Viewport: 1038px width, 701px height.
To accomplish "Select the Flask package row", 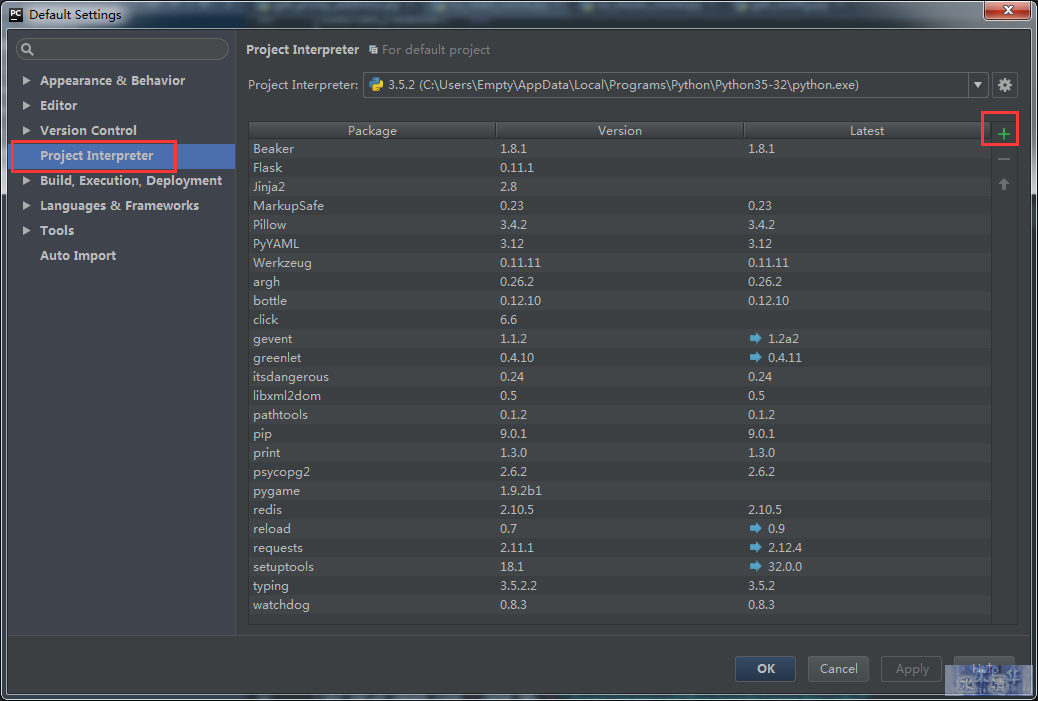I will pos(620,167).
